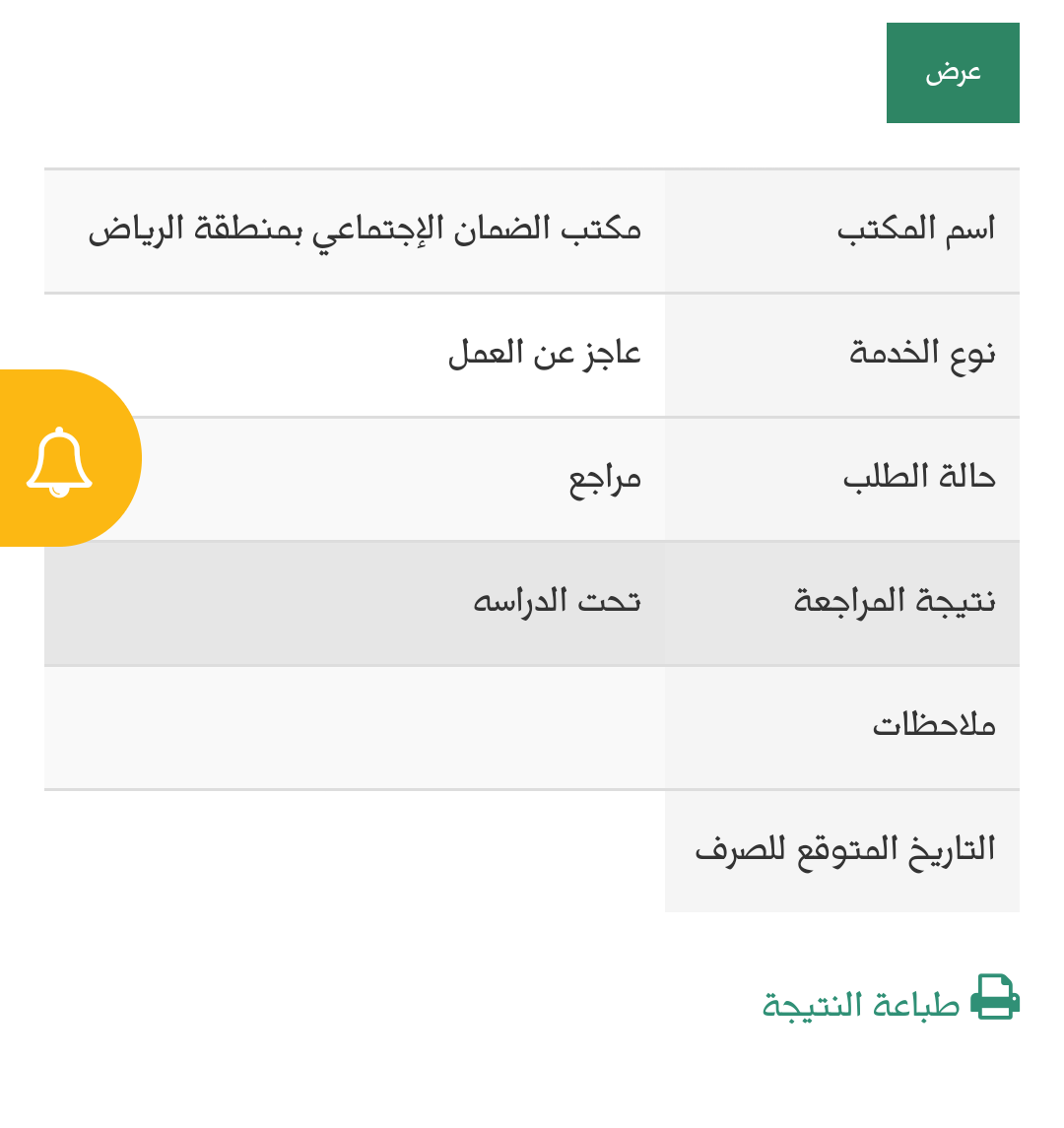
Task: Click the مراجع status value
Action: [605, 479]
